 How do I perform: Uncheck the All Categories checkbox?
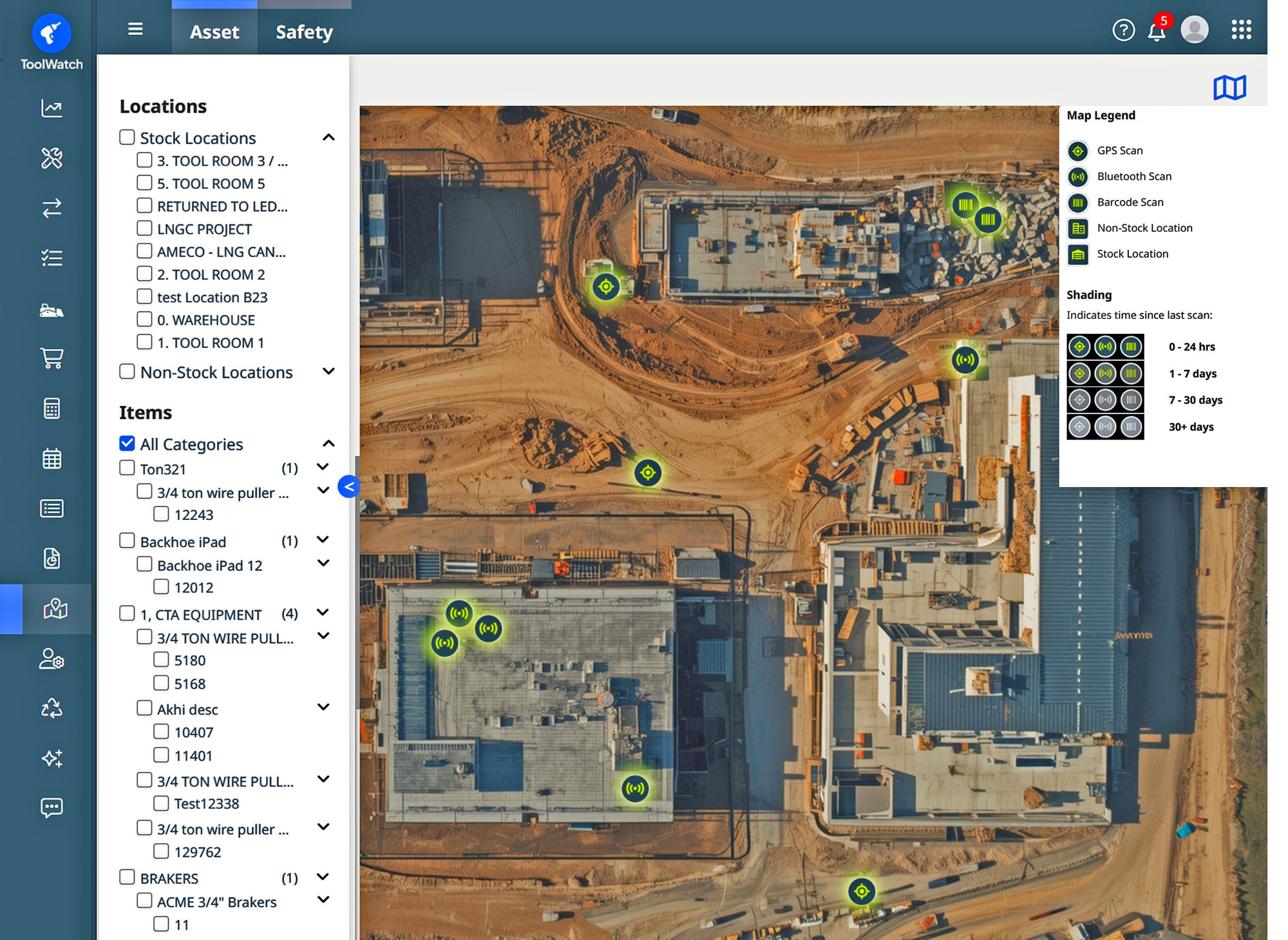click(127, 443)
